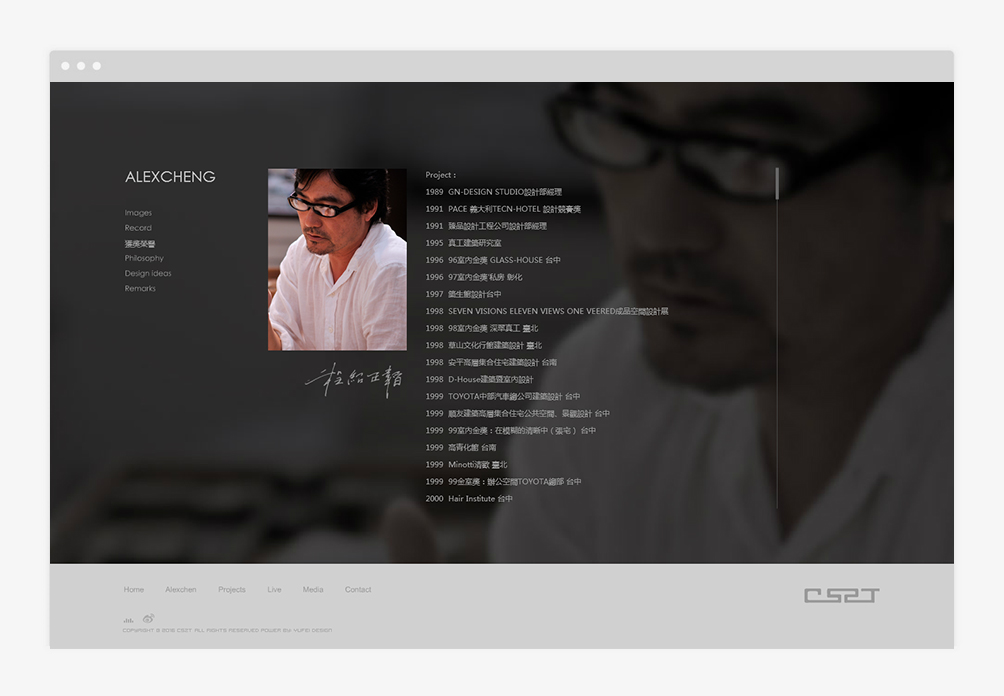Click the CSZT logo in footer

tap(841, 596)
